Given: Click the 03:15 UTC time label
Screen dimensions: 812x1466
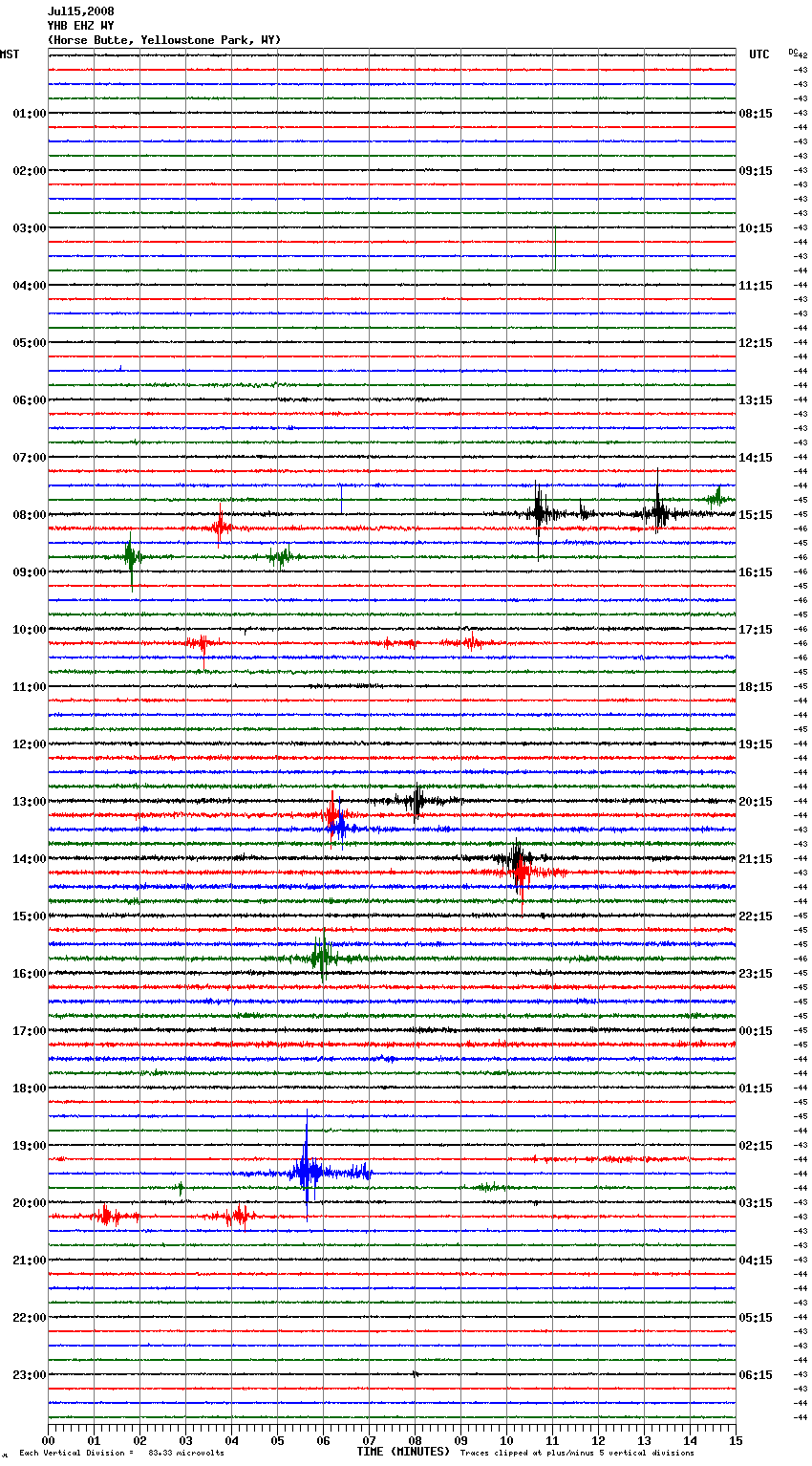Looking at the screenshot, I should click(x=756, y=1203).
